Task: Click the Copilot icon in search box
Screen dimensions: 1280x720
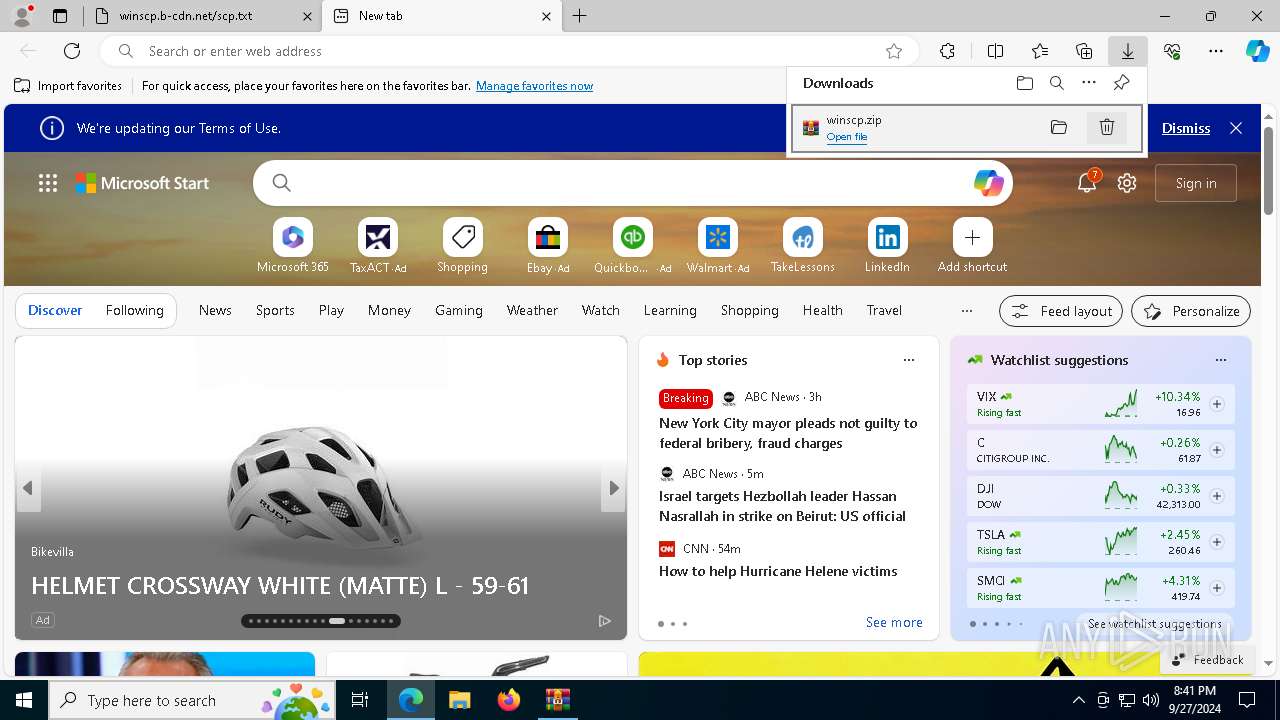Action: click(x=988, y=183)
